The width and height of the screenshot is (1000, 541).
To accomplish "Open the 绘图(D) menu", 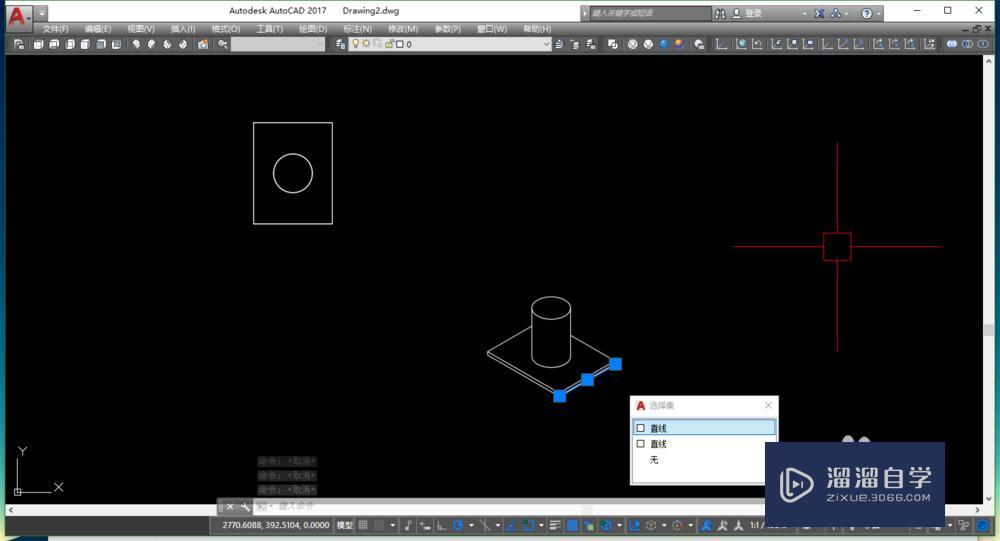I will (x=312, y=29).
